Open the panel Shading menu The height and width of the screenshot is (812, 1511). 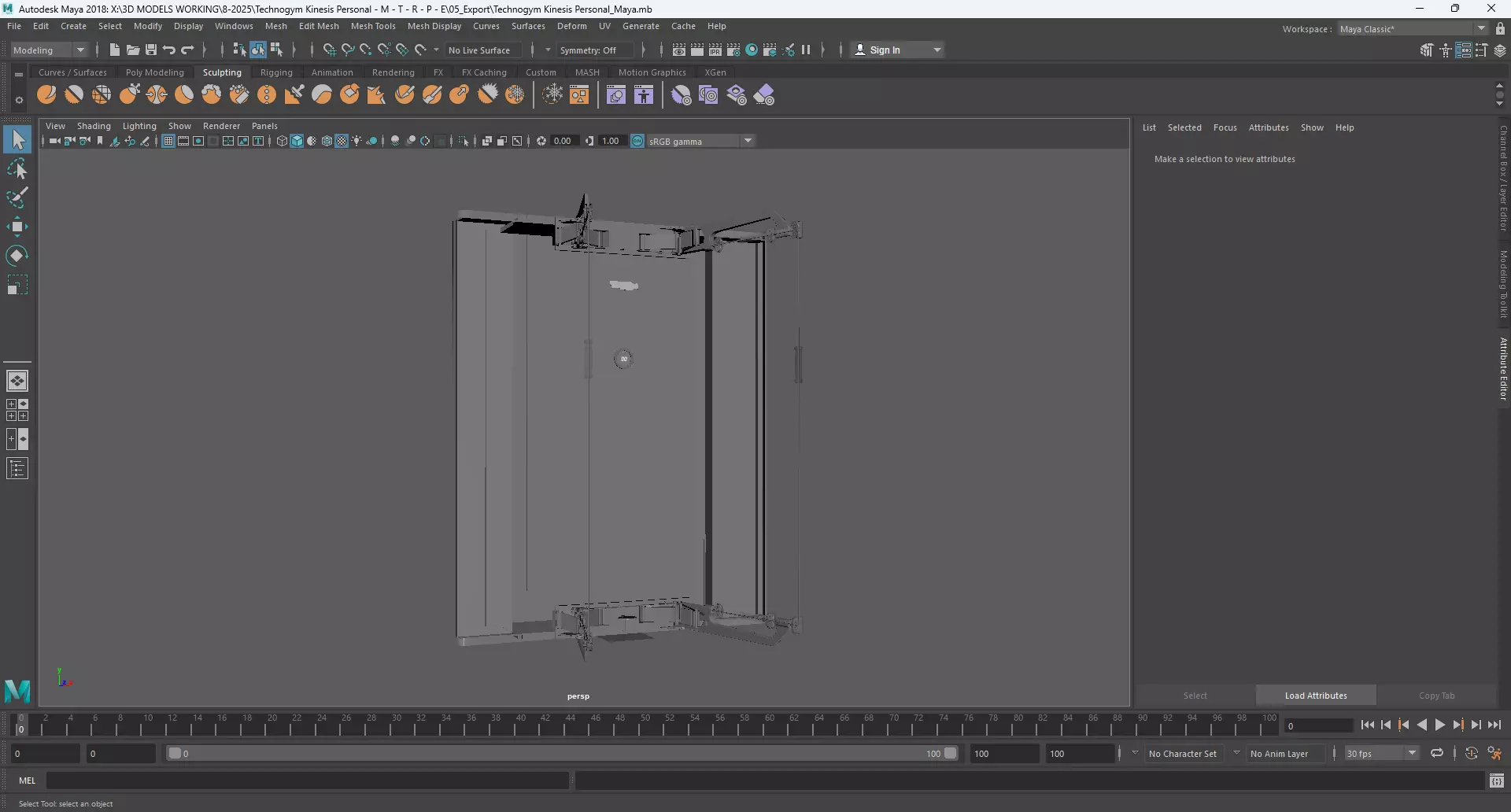(94, 126)
